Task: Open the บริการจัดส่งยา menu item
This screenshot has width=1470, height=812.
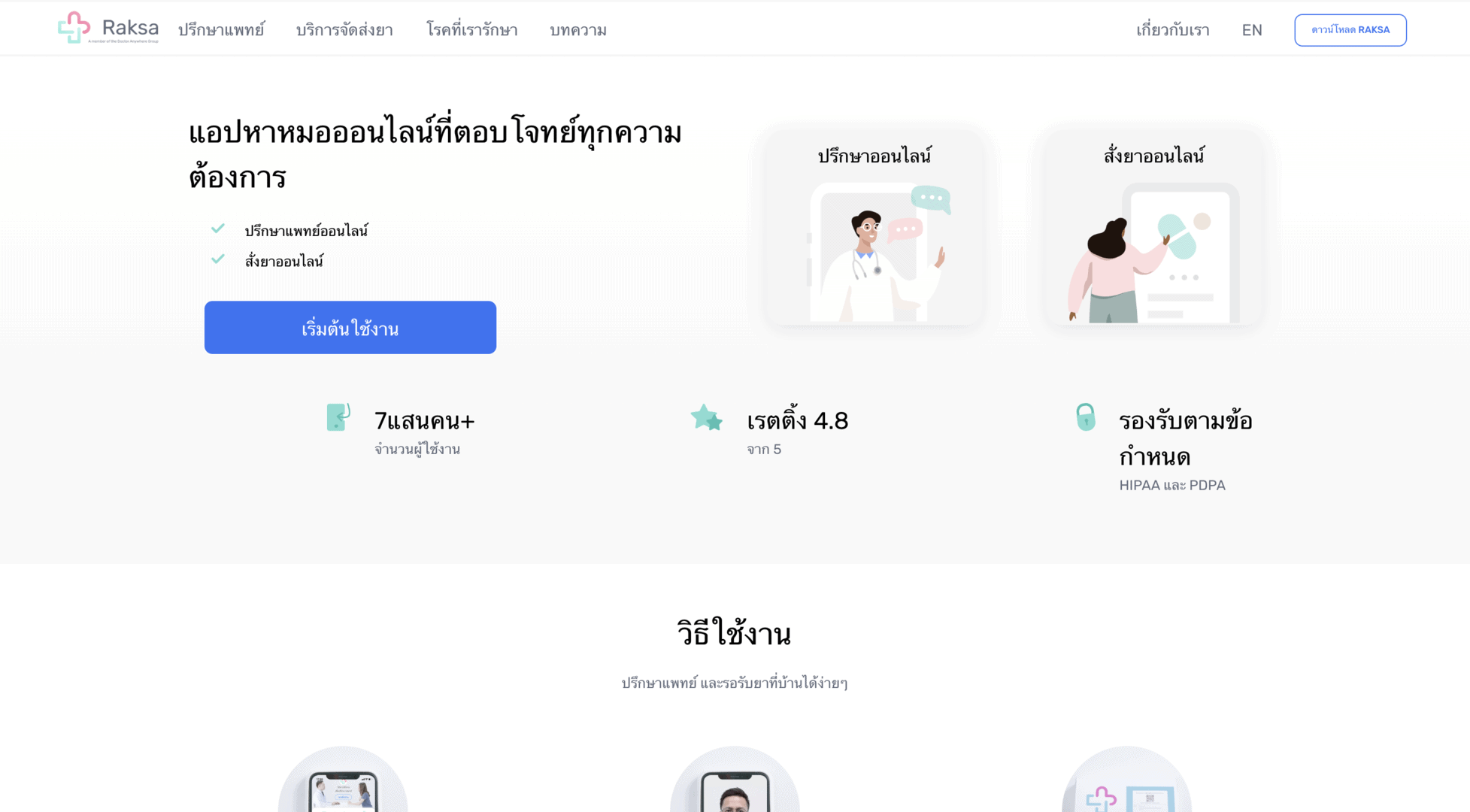Action: [344, 30]
